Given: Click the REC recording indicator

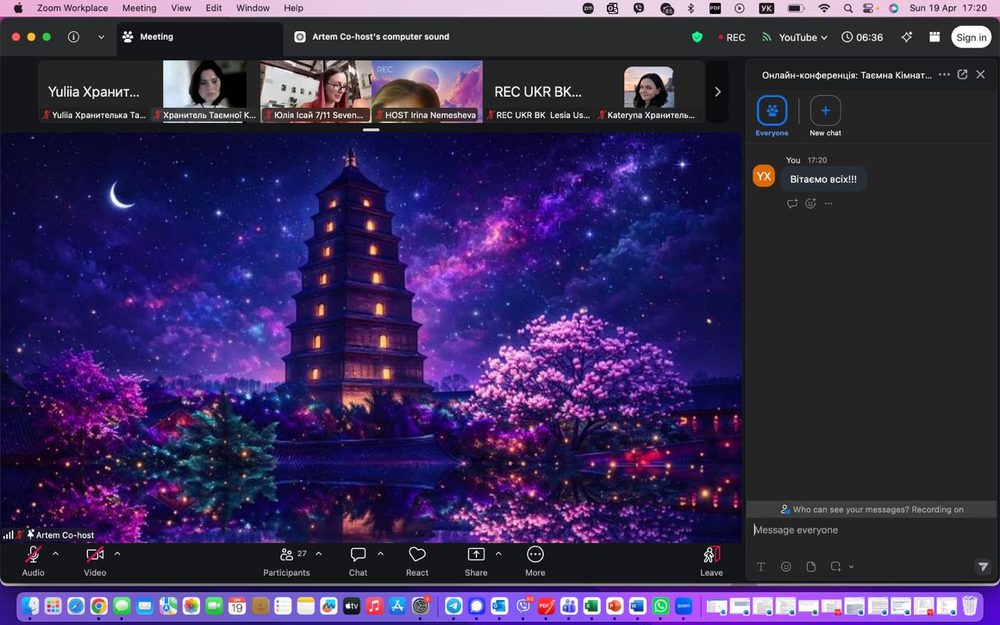Looking at the screenshot, I should point(732,38).
